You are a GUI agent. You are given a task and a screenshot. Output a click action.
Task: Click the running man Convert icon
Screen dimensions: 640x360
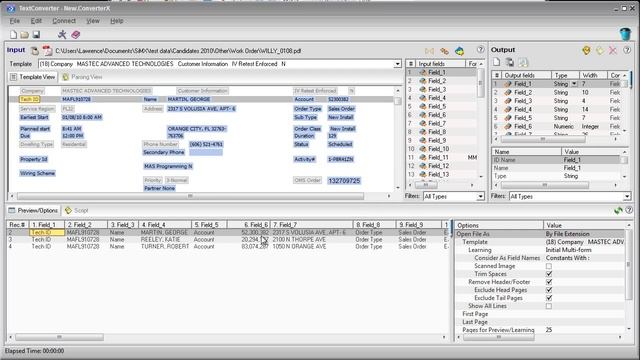click(62, 35)
